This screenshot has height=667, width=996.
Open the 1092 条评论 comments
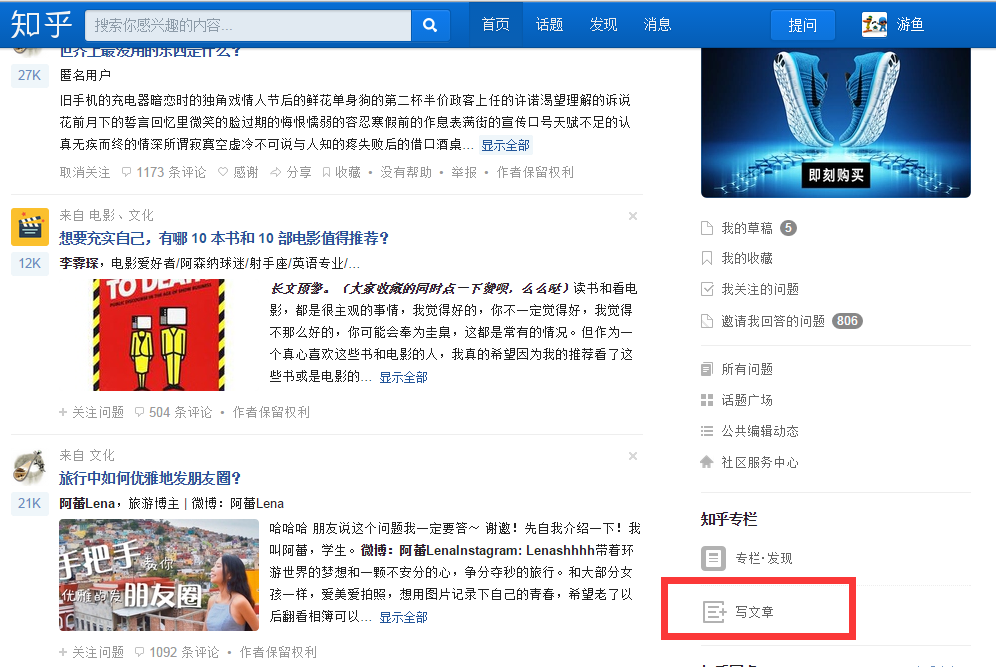pyautogui.click(x=177, y=652)
